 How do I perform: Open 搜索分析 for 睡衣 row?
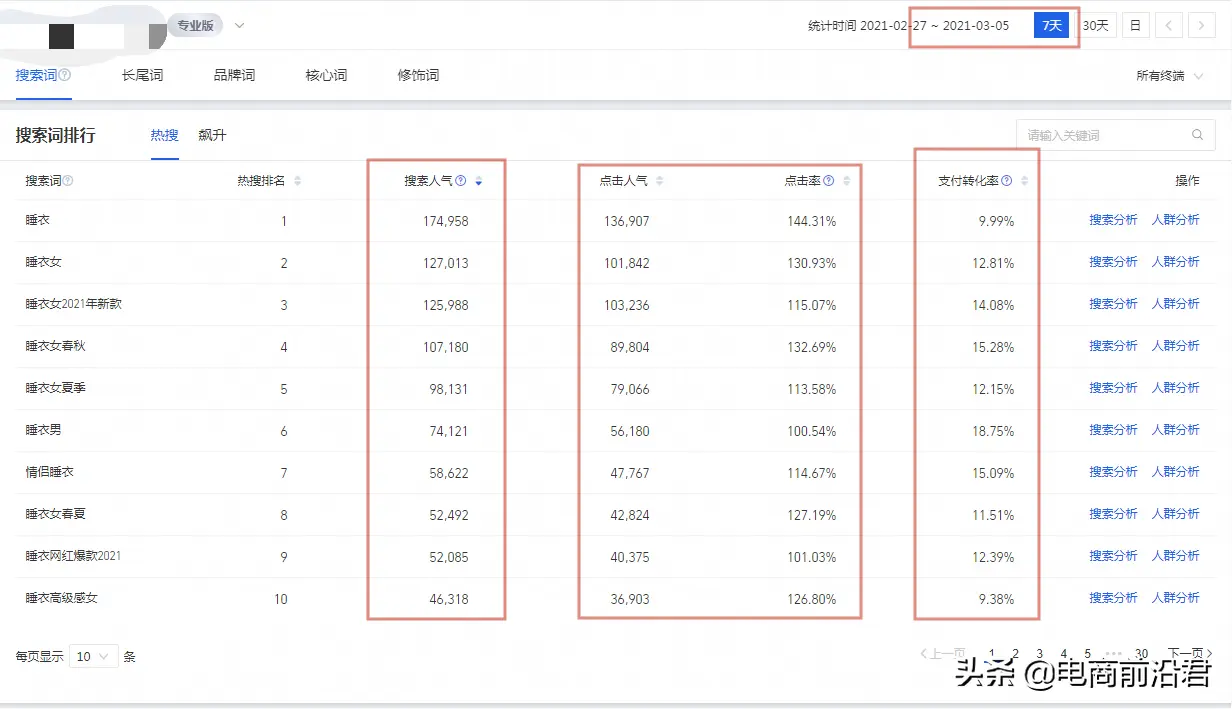pos(1113,220)
